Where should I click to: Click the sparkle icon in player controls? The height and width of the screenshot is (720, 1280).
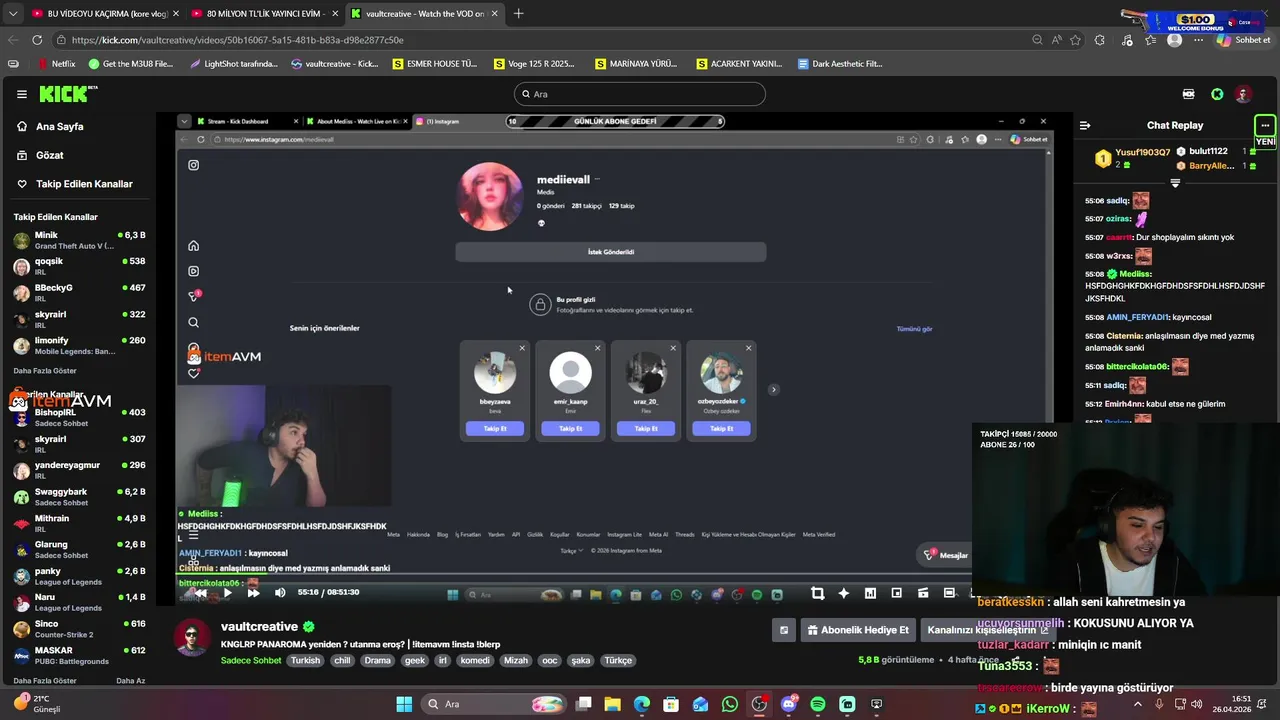click(843, 593)
